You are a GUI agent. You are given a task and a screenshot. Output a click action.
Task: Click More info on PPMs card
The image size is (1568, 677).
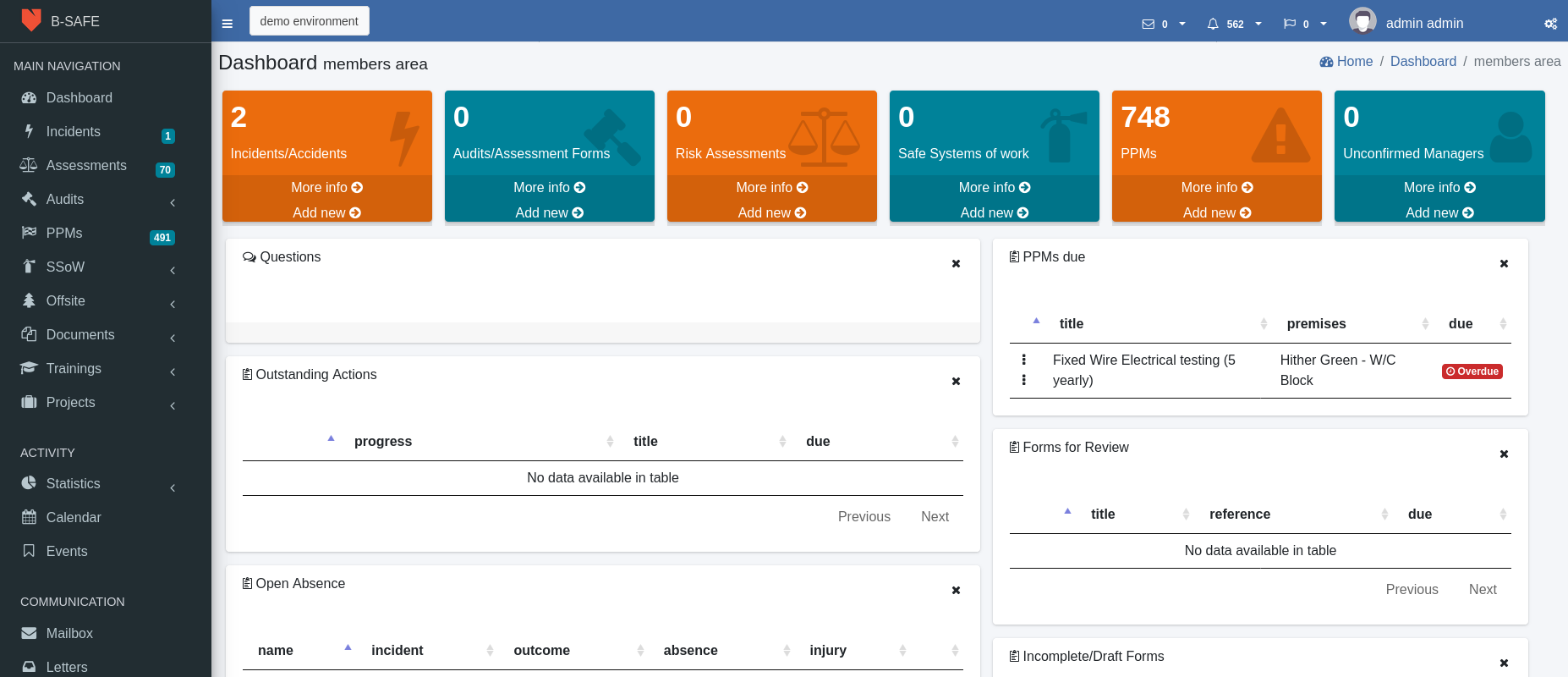pyautogui.click(x=1217, y=187)
